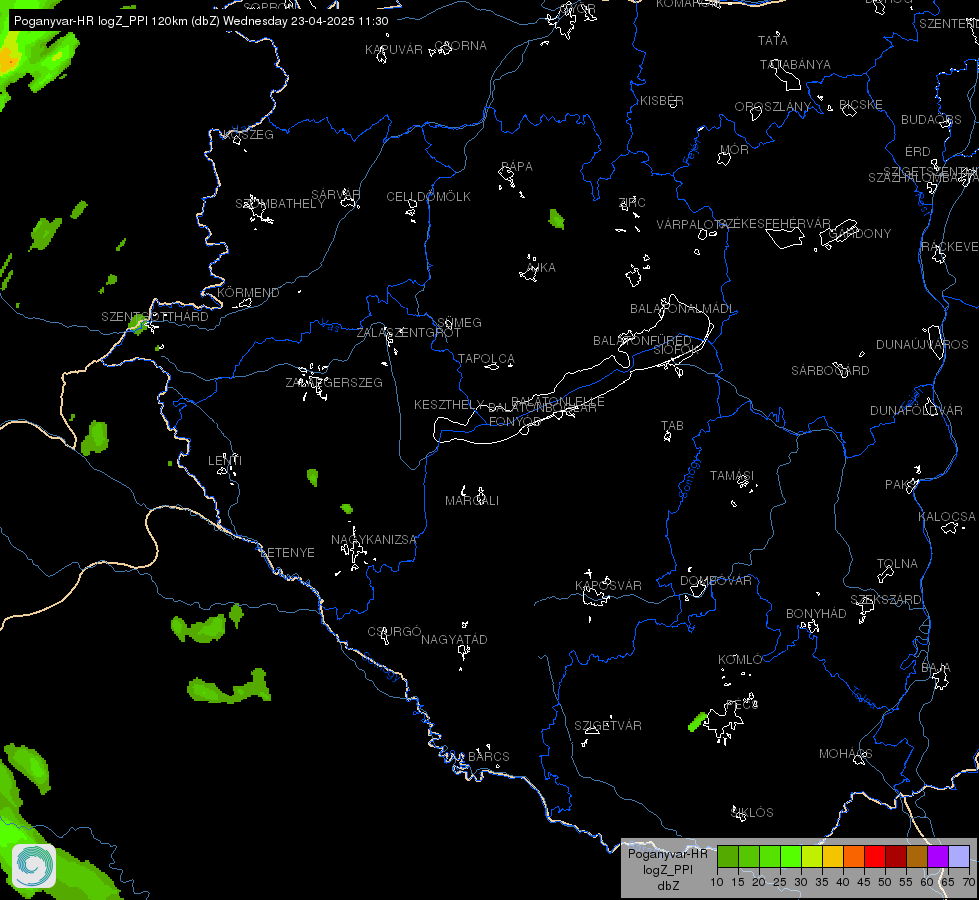Click the SZOMBATHELY city label
Viewport: 979px width, 900px height.
click(x=280, y=204)
